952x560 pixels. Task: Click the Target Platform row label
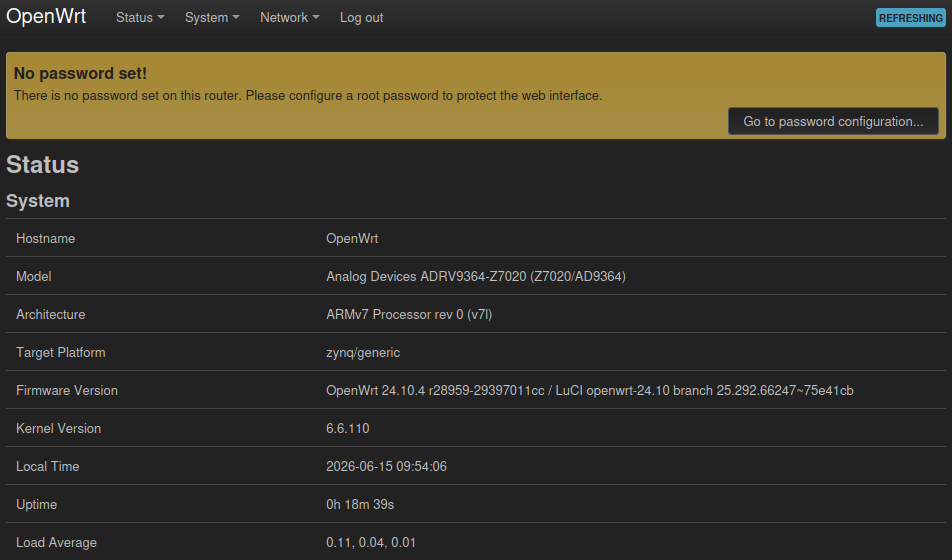tap(61, 353)
